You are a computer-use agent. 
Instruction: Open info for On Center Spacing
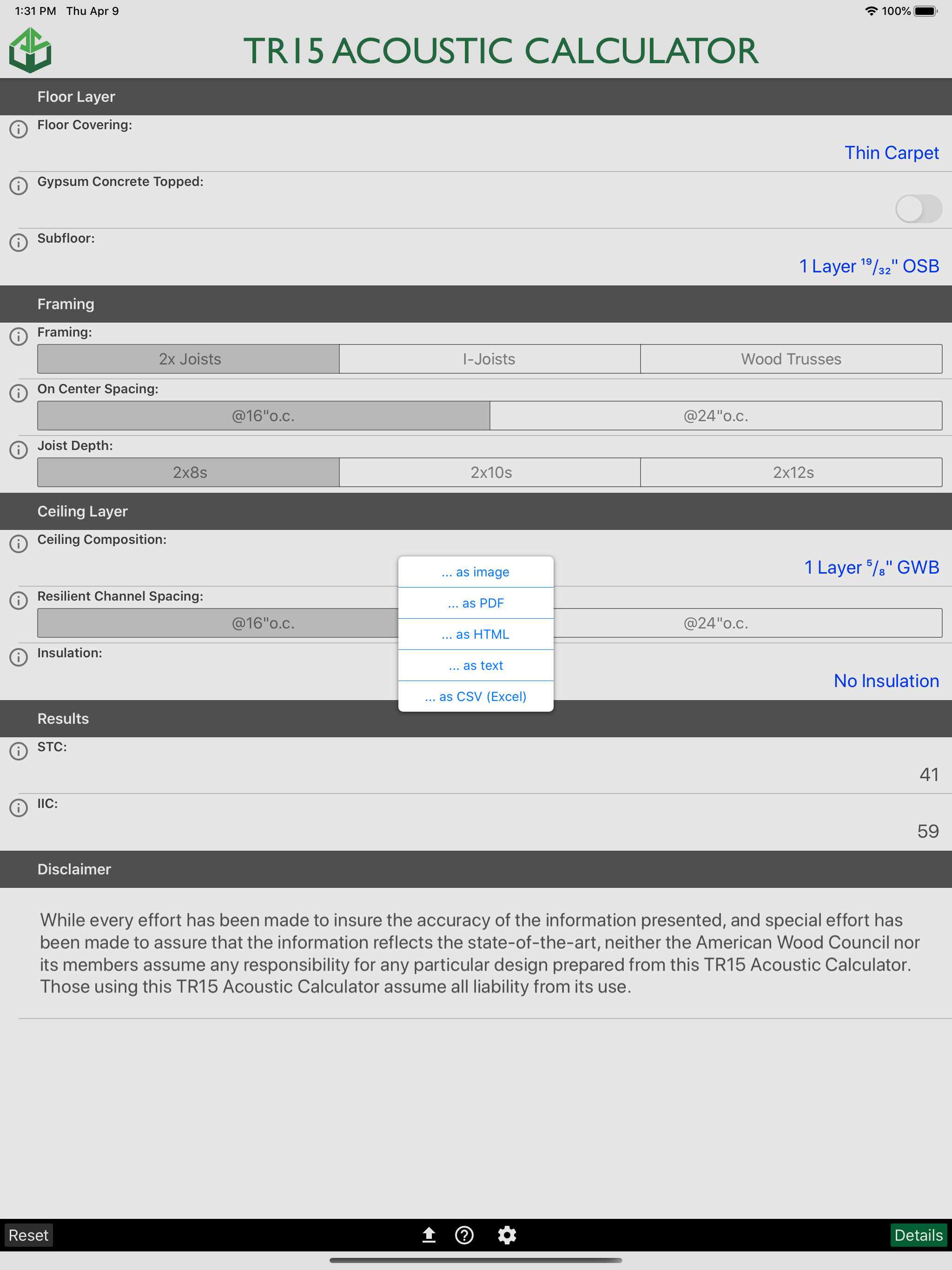click(x=19, y=393)
